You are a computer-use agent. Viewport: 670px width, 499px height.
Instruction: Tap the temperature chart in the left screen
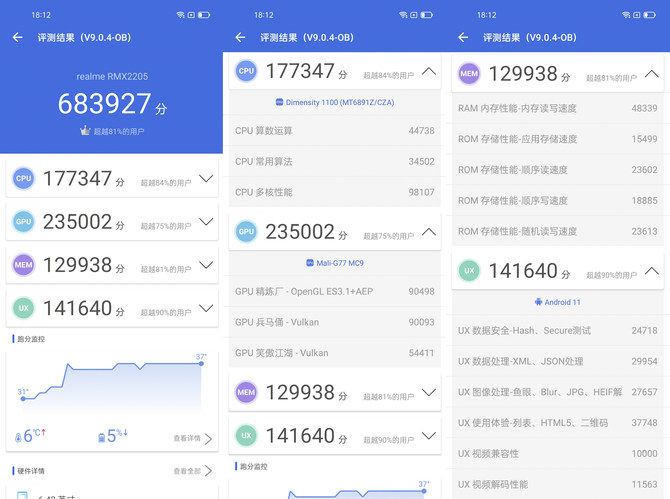[112, 382]
